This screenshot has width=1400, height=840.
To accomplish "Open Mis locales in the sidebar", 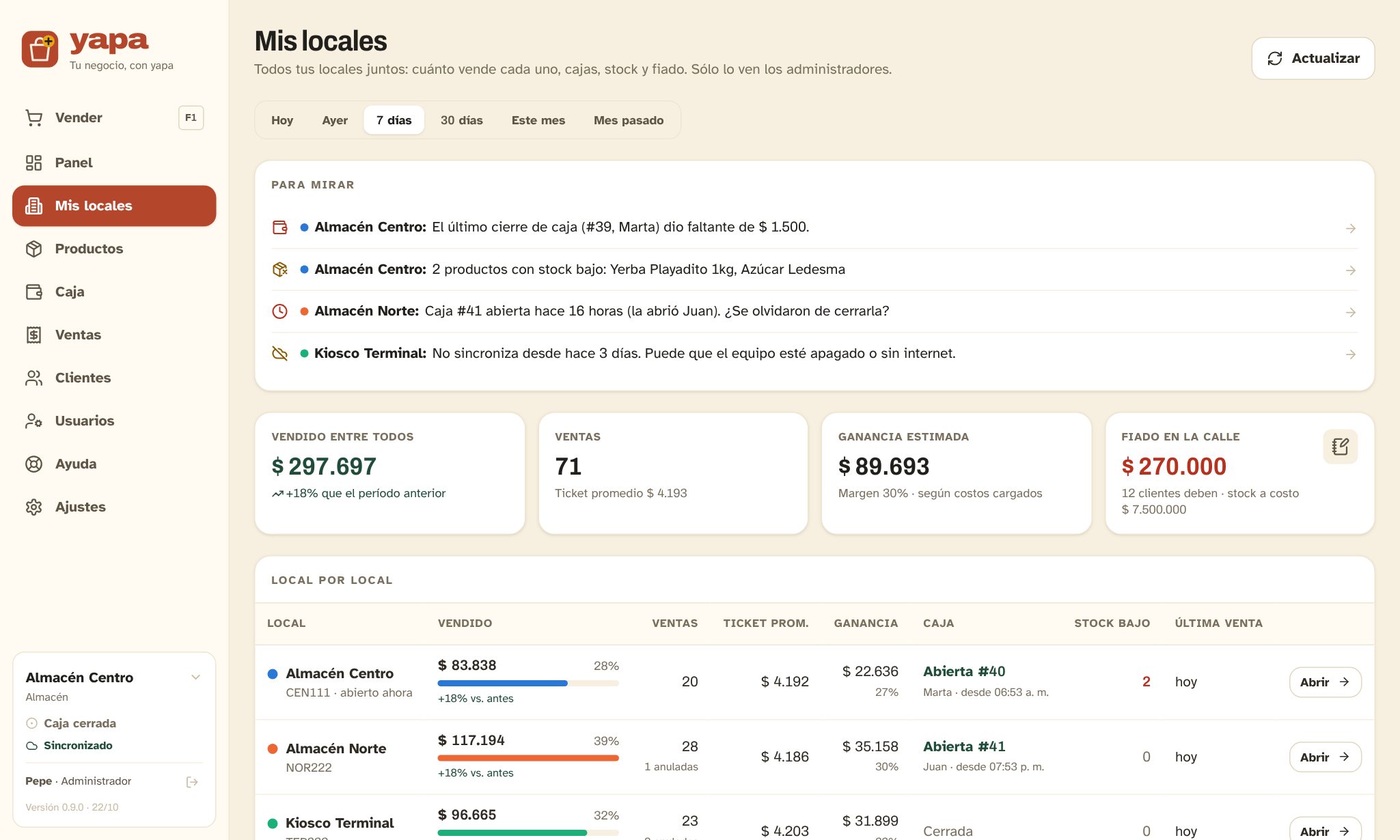I will [114, 206].
